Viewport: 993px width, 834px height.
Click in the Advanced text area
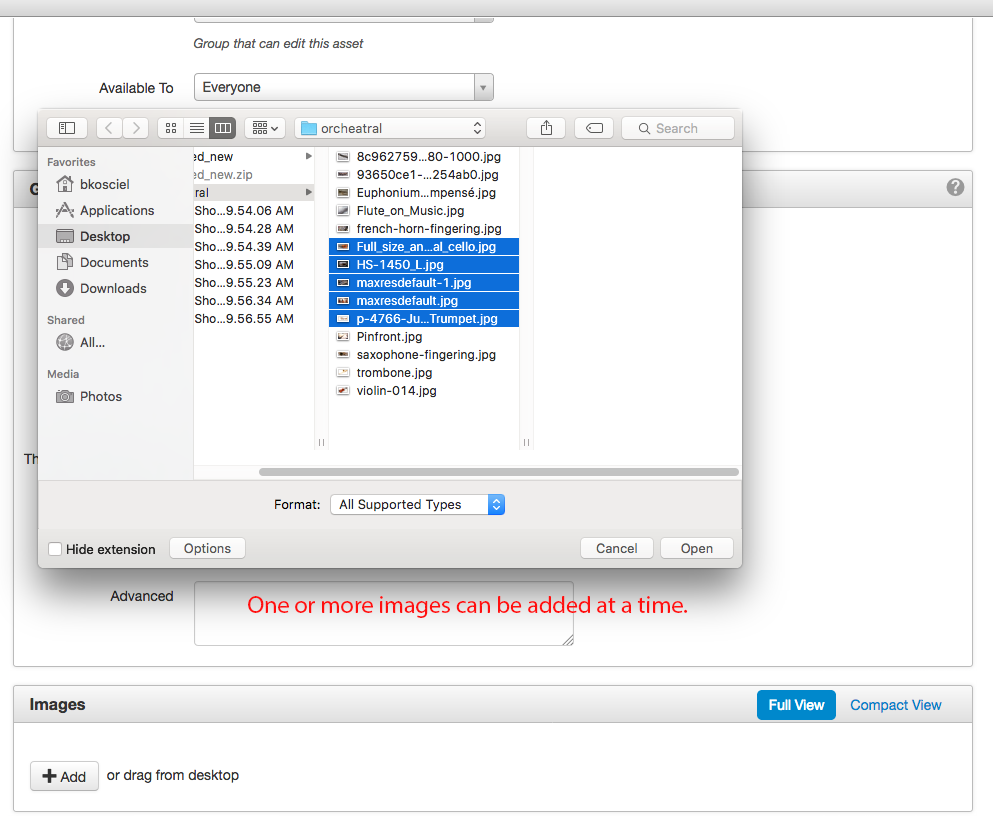click(x=384, y=614)
